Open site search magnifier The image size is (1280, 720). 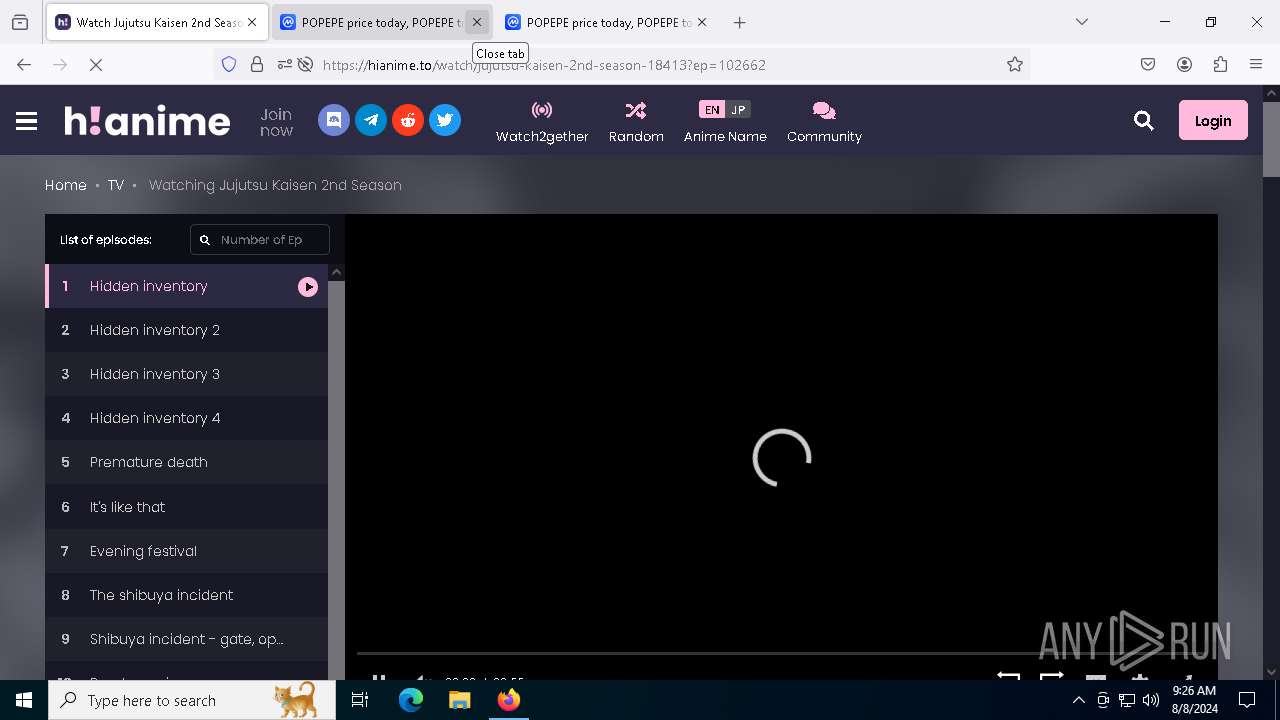[1144, 121]
